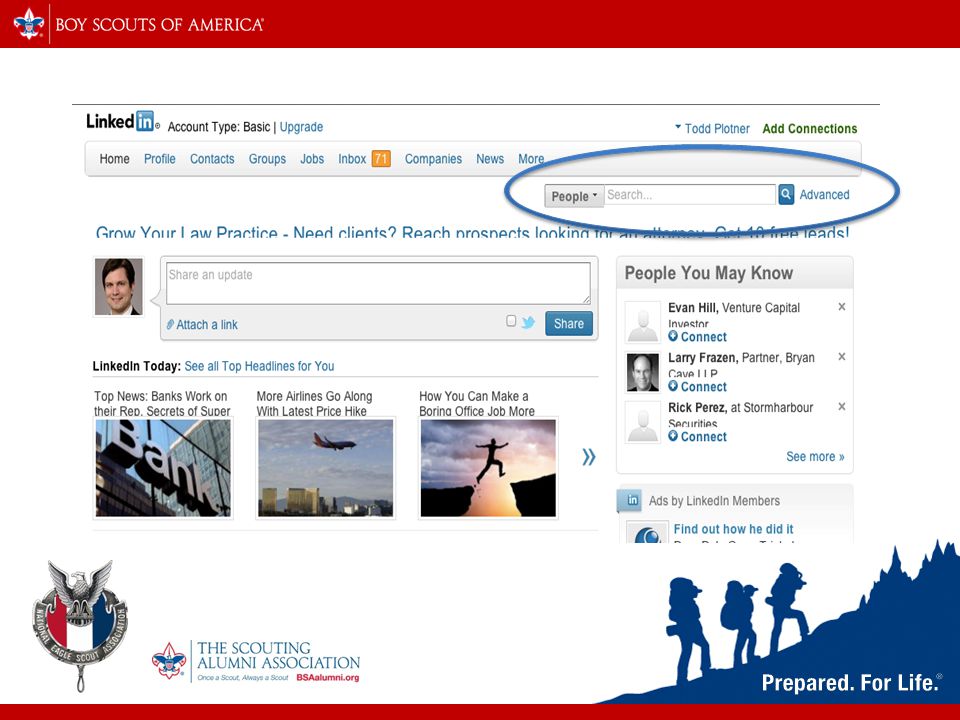
Task: Open the Inbox menu
Action: click(x=352, y=159)
